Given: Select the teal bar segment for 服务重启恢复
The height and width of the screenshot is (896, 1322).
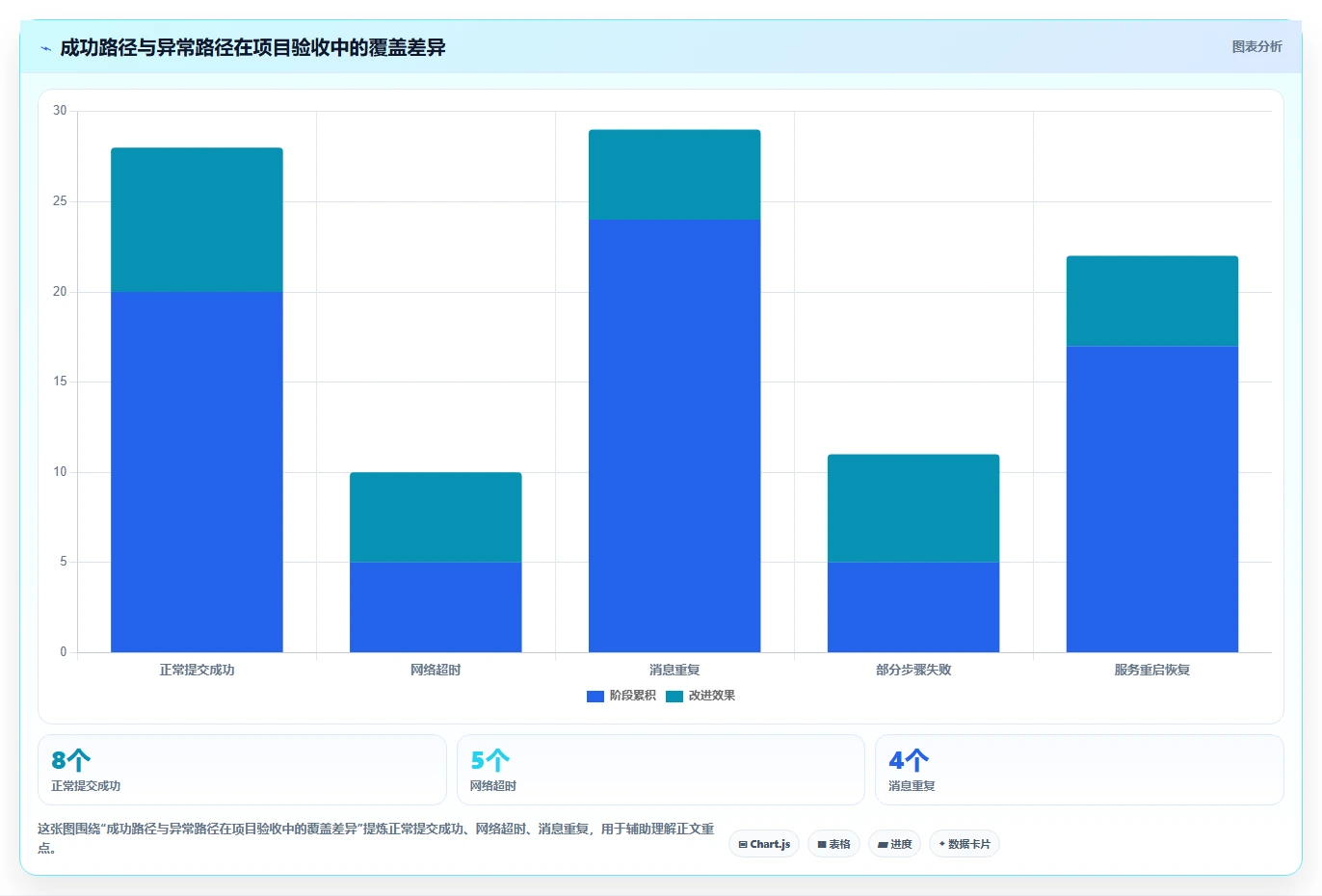Looking at the screenshot, I should [1152, 301].
